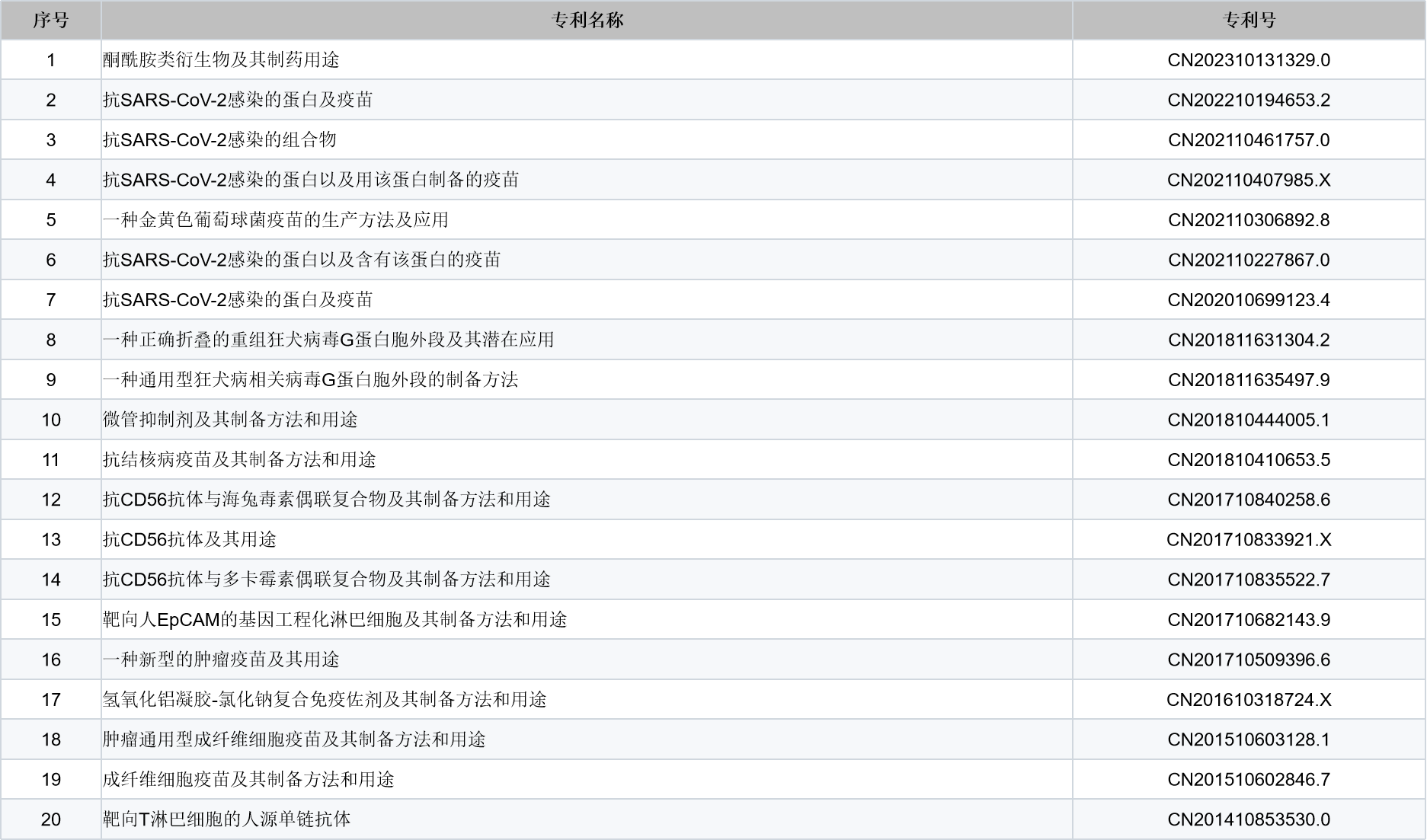Select patent number CN202210194653.2
Viewport: 1427px width, 840px height.
[x=1249, y=100]
